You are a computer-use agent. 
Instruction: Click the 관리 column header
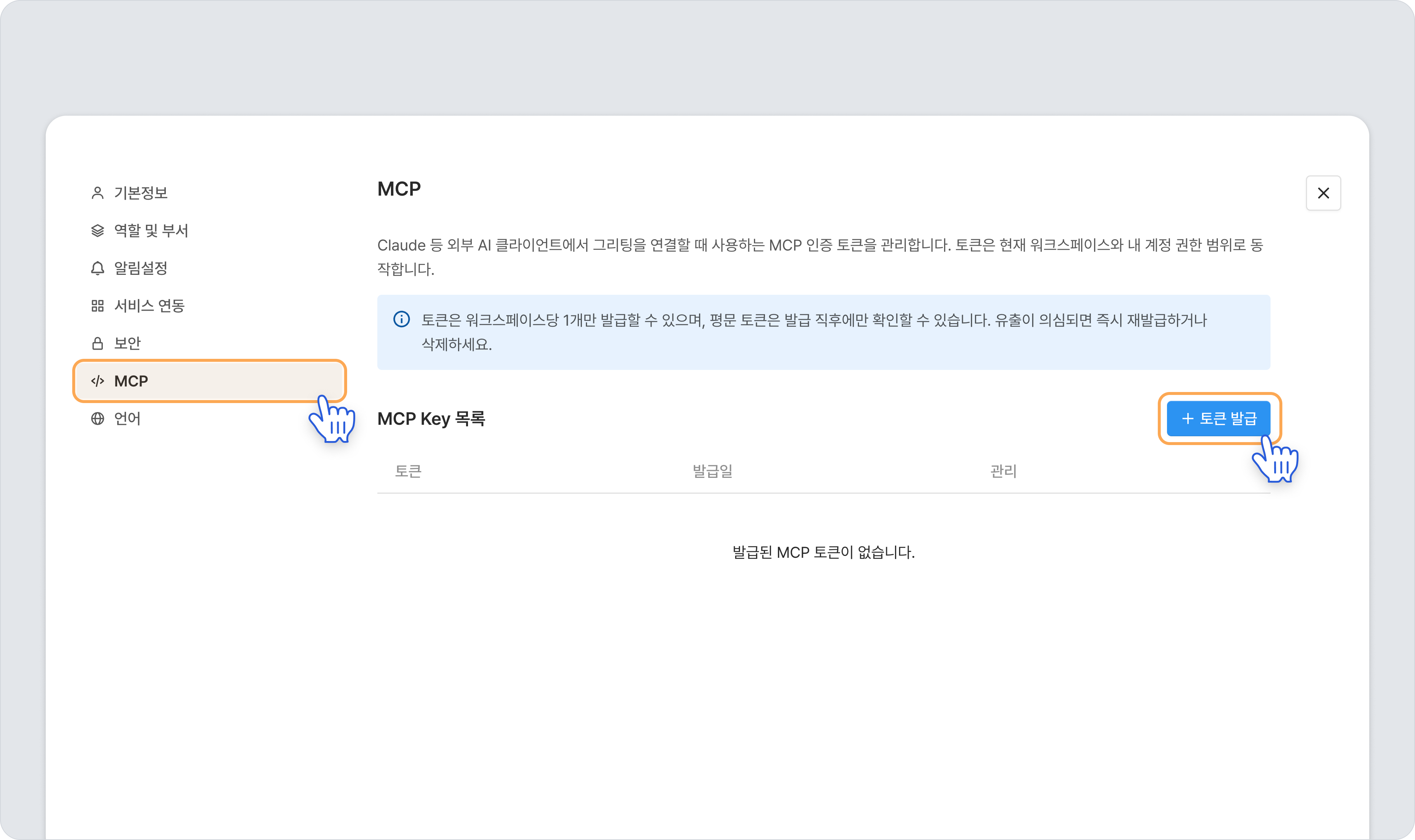[x=1003, y=471]
